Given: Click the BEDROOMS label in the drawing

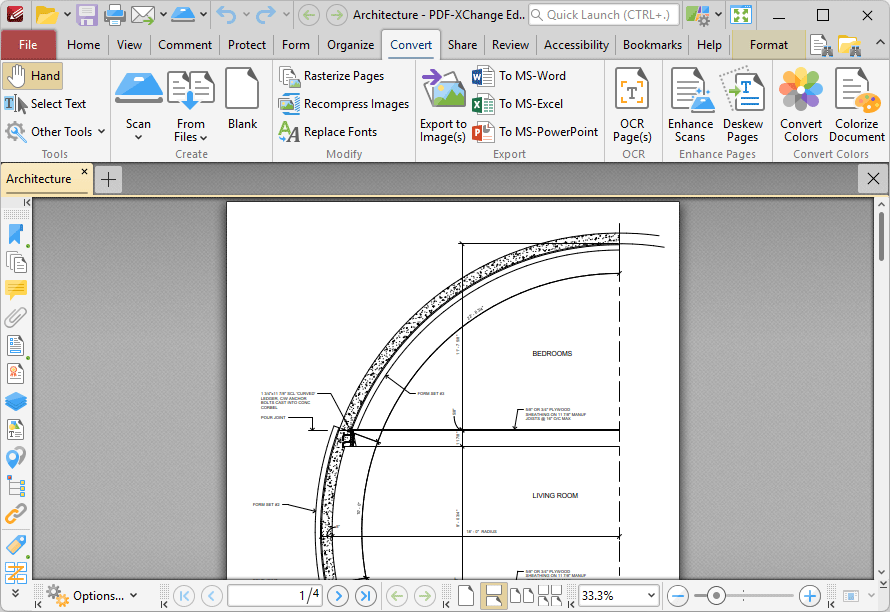Looking at the screenshot, I should (552, 354).
